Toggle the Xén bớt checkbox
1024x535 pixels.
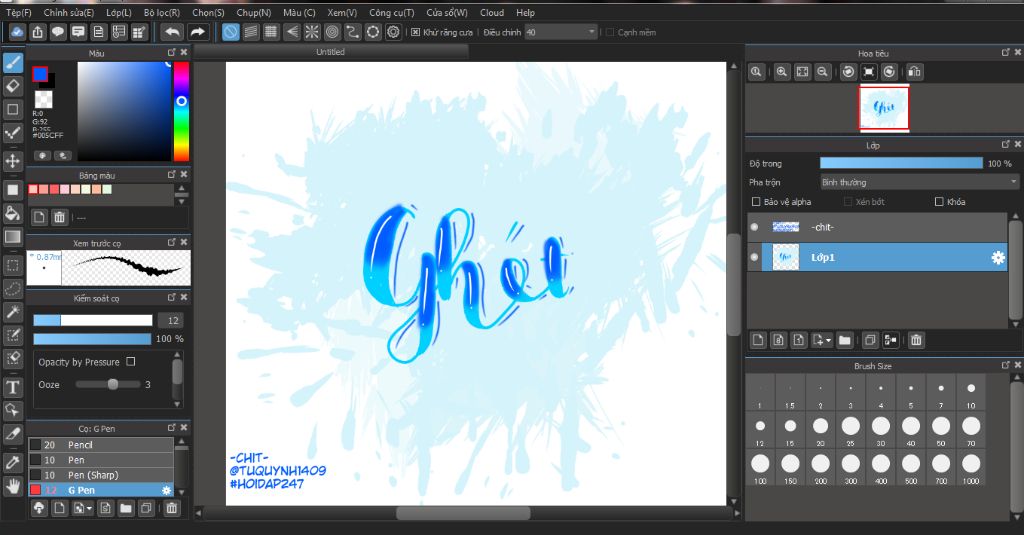tap(848, 202)
